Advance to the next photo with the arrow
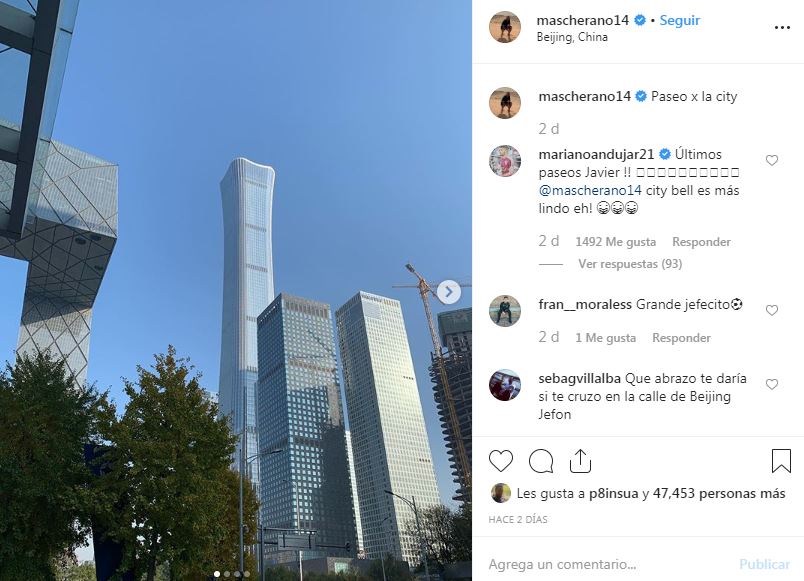This screenshot has width=804, height=581. 449,292
